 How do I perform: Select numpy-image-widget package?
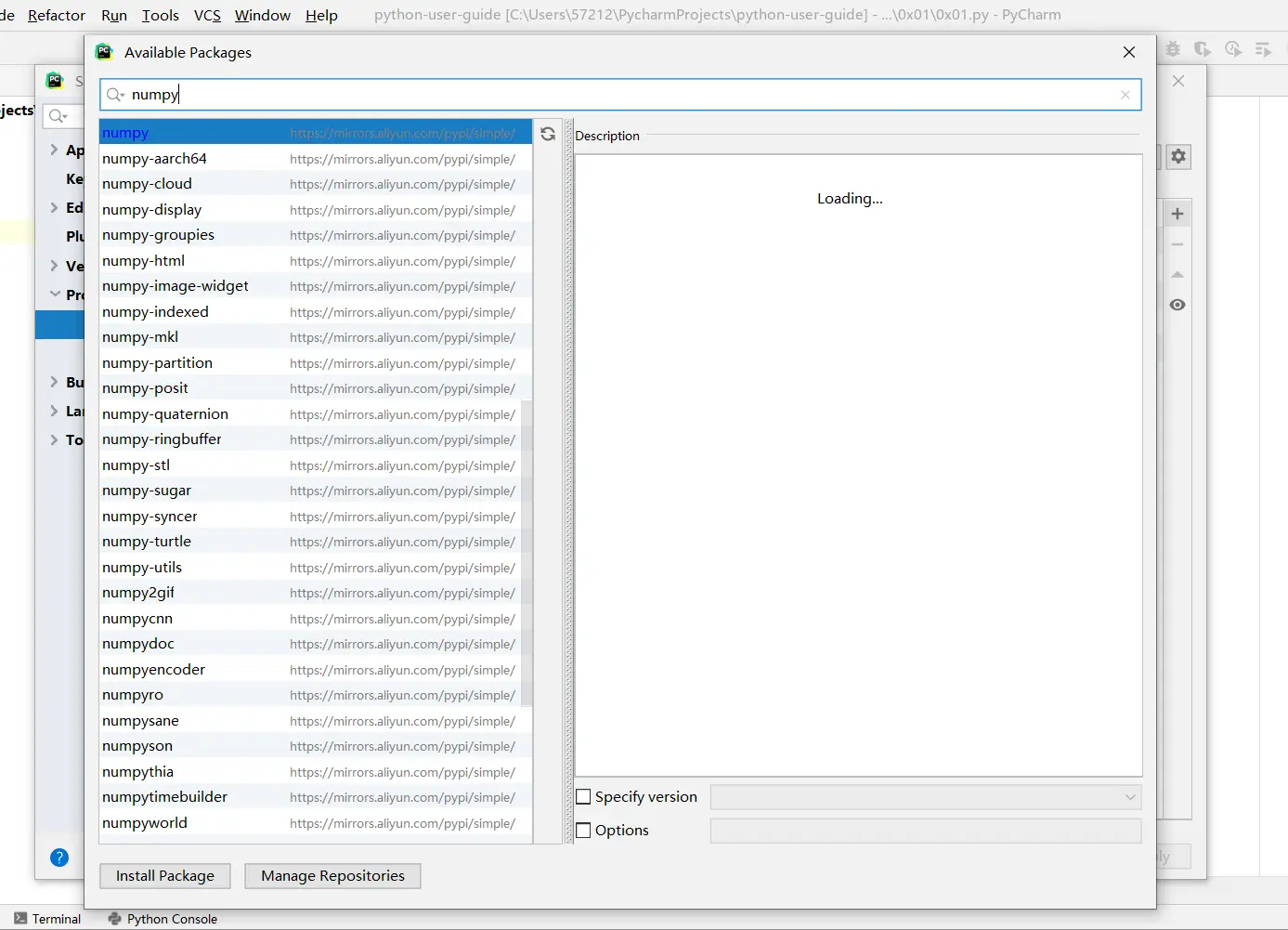316,286
